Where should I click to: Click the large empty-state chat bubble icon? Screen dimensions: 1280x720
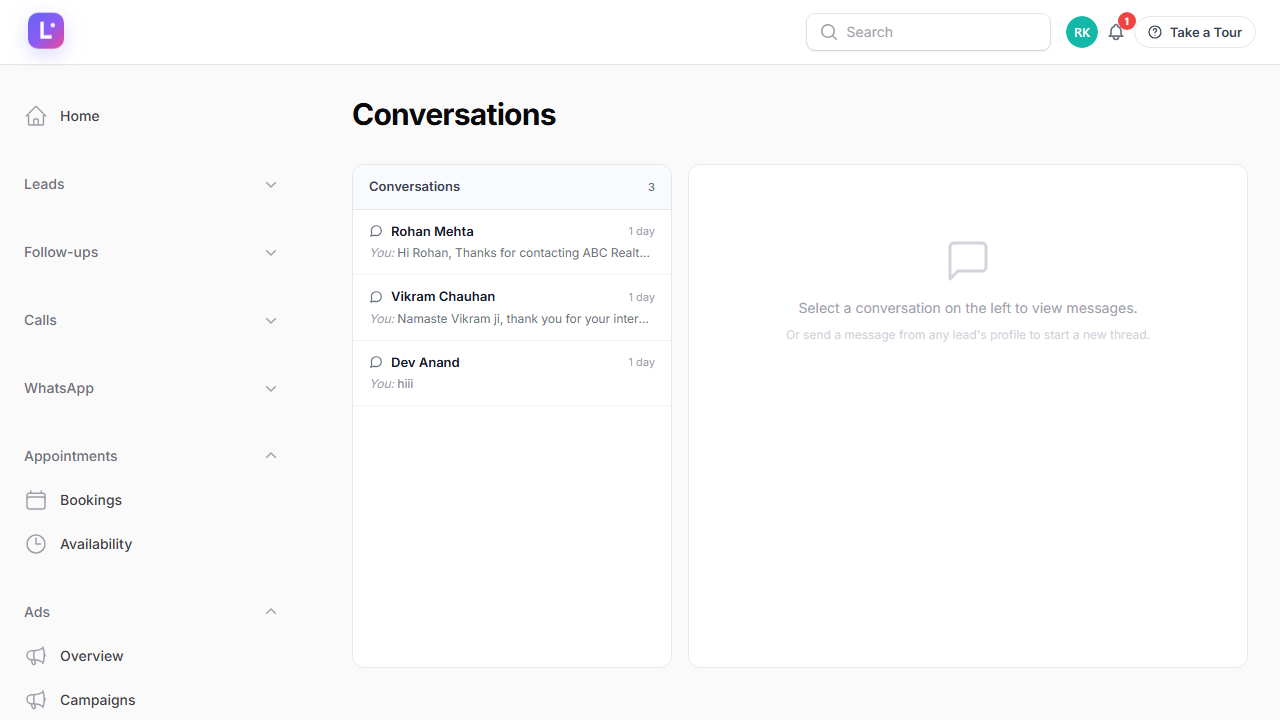coord(968,261)
